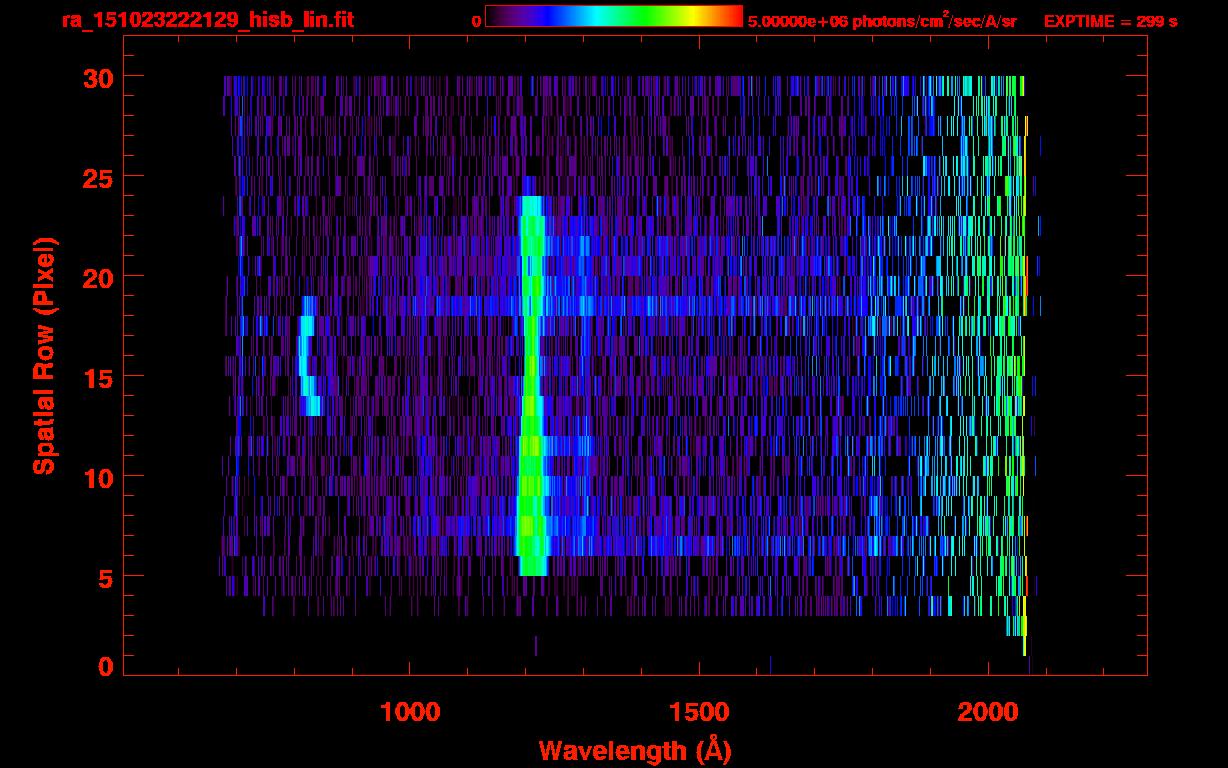Click x-axis tick label 1500
The image size is (1228, 768).
698,712
